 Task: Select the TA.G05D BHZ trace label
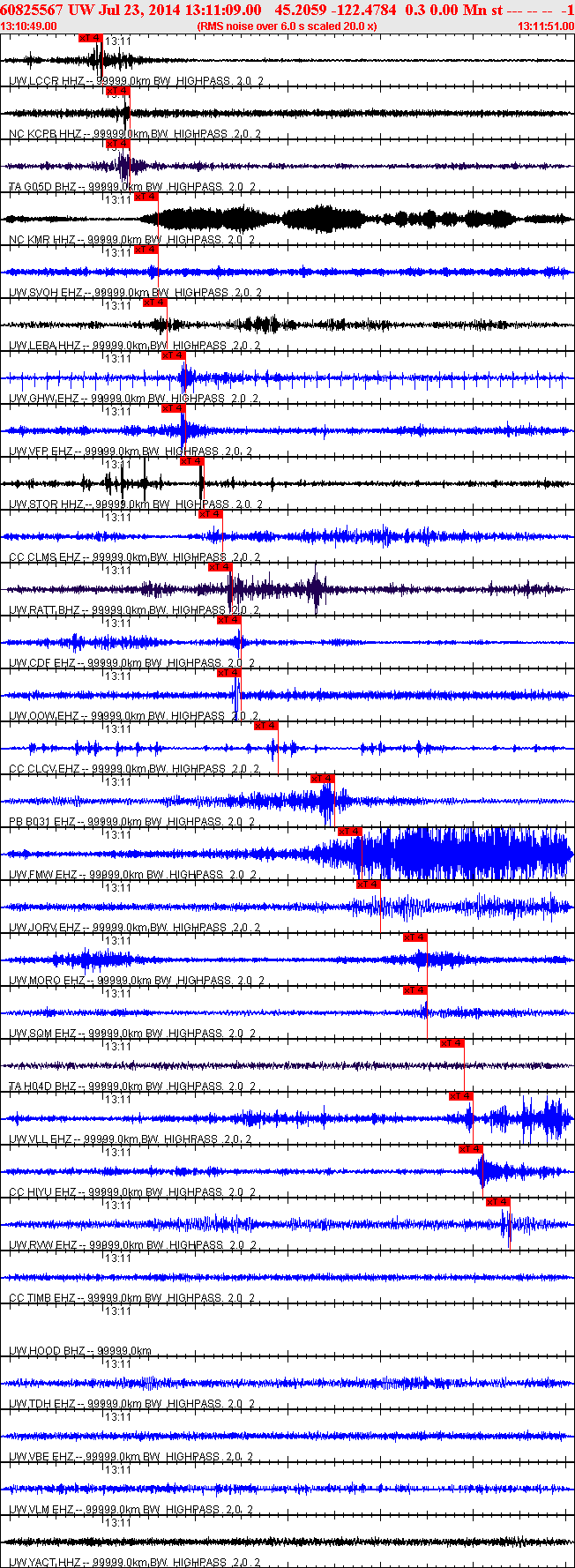132,187
